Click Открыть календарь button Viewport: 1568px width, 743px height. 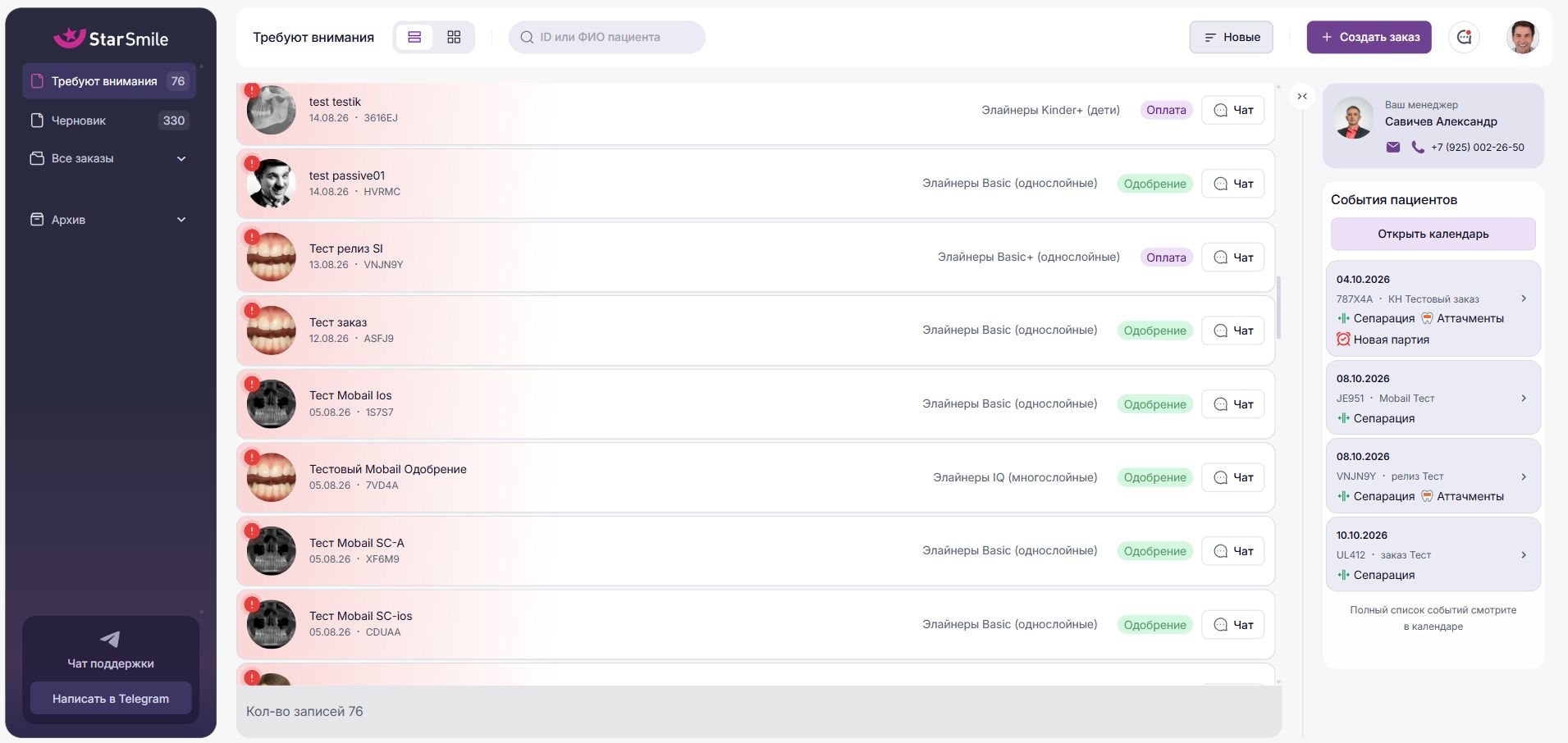point(1433,234)
